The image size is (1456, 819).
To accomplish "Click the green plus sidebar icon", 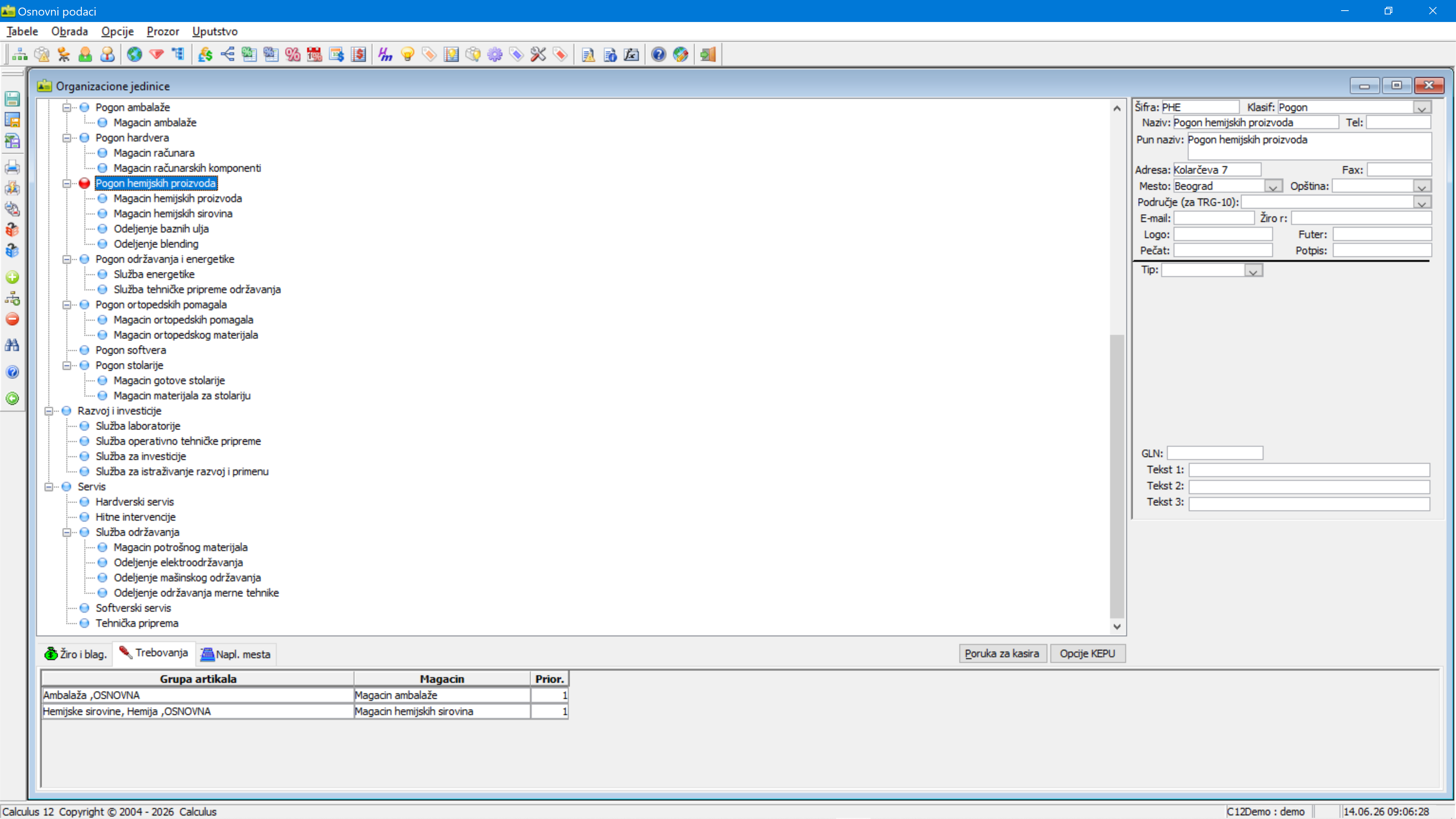I will point(13,277).
